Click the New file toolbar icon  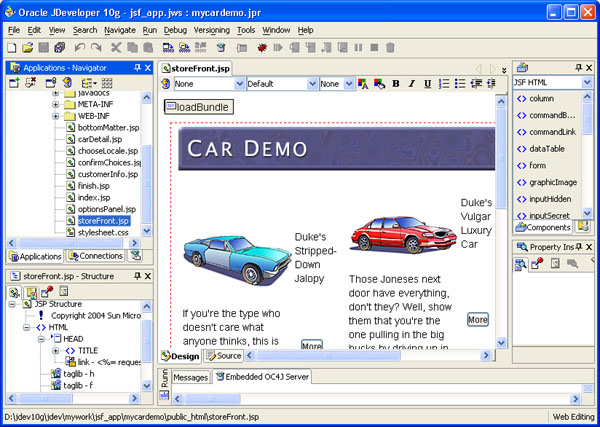pyautogui.click(x=12, y=47)
